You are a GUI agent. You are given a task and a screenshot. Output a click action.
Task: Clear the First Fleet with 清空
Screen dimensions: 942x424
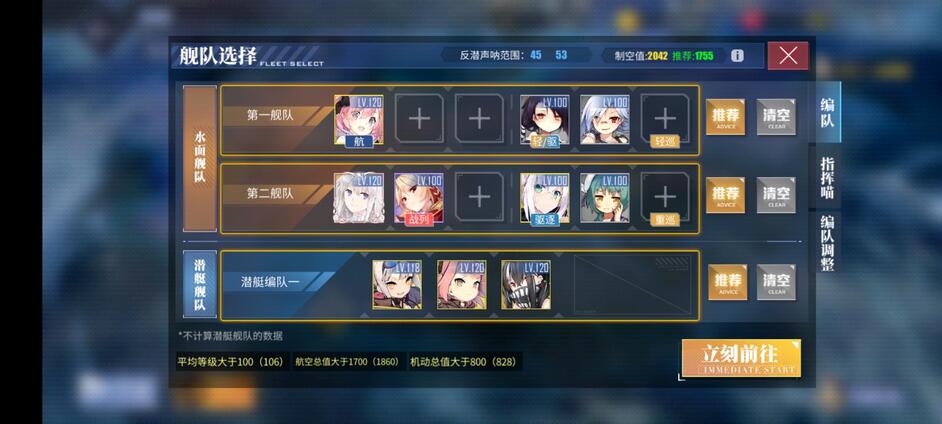pyautogui.click(x=776, y=117)
